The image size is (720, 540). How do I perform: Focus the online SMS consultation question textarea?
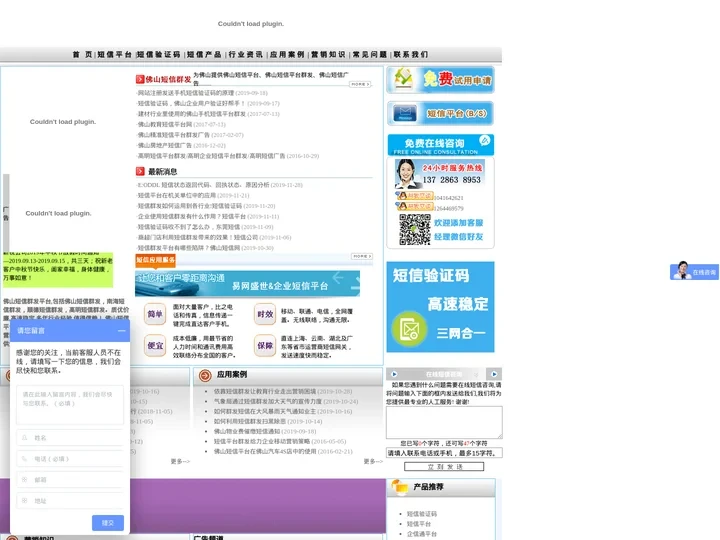point(444,422)
